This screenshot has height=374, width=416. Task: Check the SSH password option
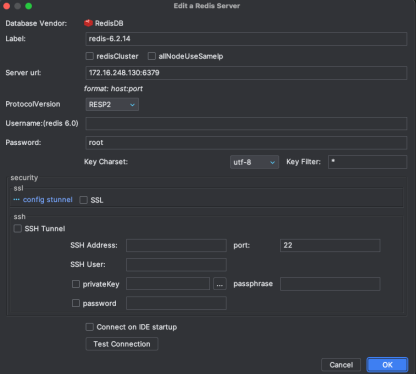[76, 303]
